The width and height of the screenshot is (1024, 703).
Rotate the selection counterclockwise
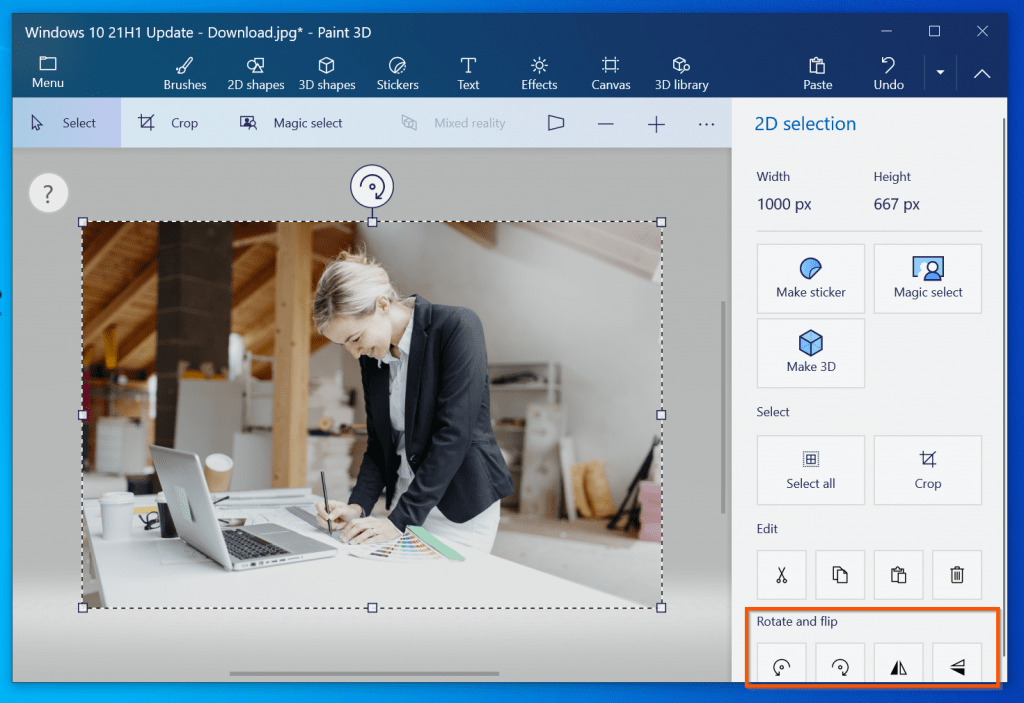781,662
